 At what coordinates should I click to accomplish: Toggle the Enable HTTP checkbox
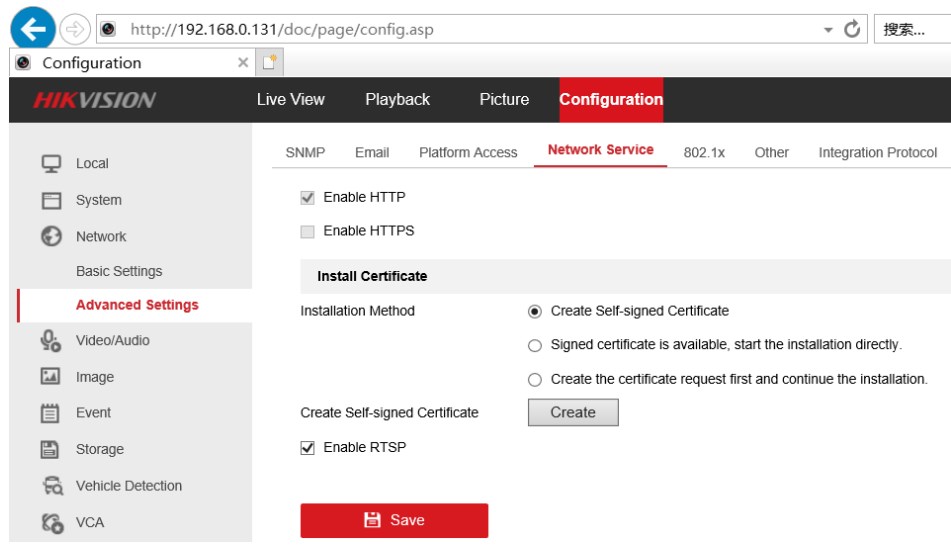[308, 198]
